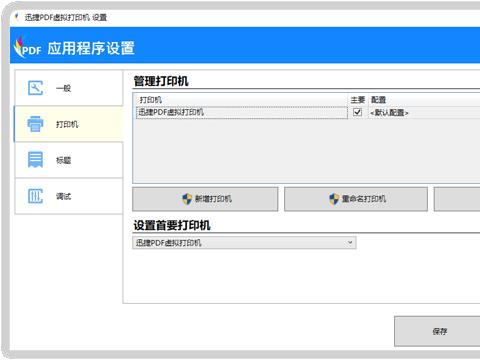Uncheck the 主要 primary printer checkbox

357,112
